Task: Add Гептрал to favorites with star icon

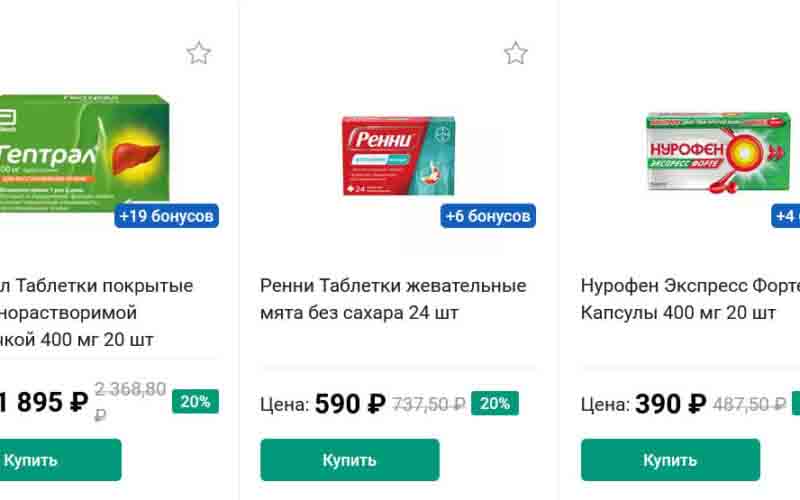Action: click(199, 54)
